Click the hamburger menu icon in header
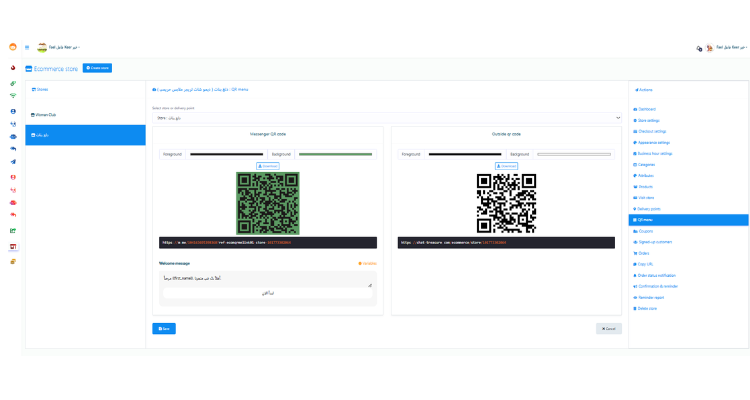 click(27, 47)
